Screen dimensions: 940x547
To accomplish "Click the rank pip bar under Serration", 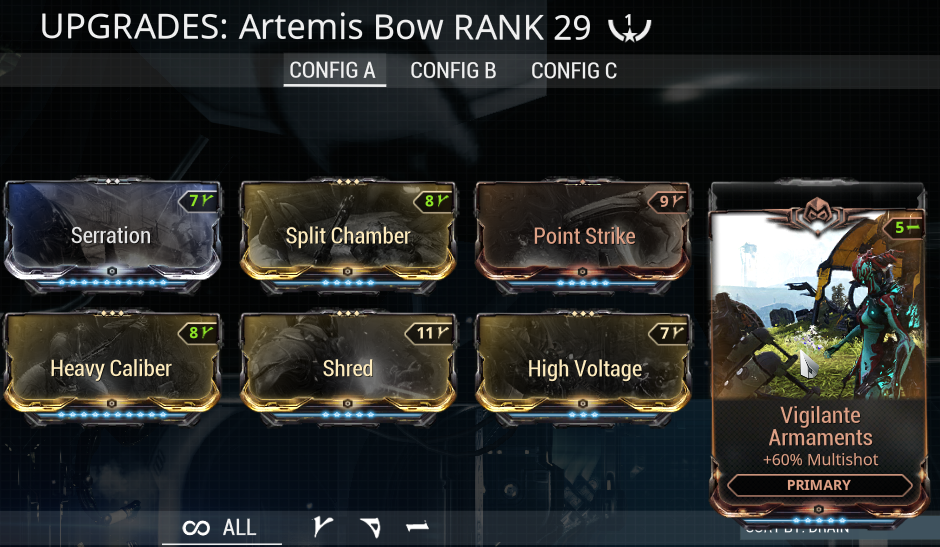I will point(112,282).
